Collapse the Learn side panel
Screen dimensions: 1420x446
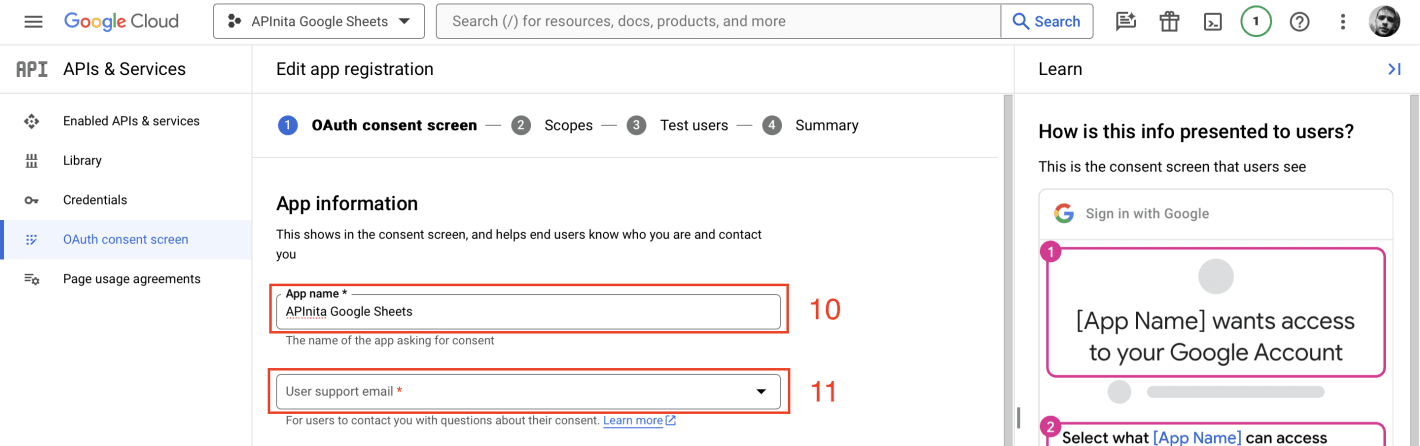click(1394, 69)
